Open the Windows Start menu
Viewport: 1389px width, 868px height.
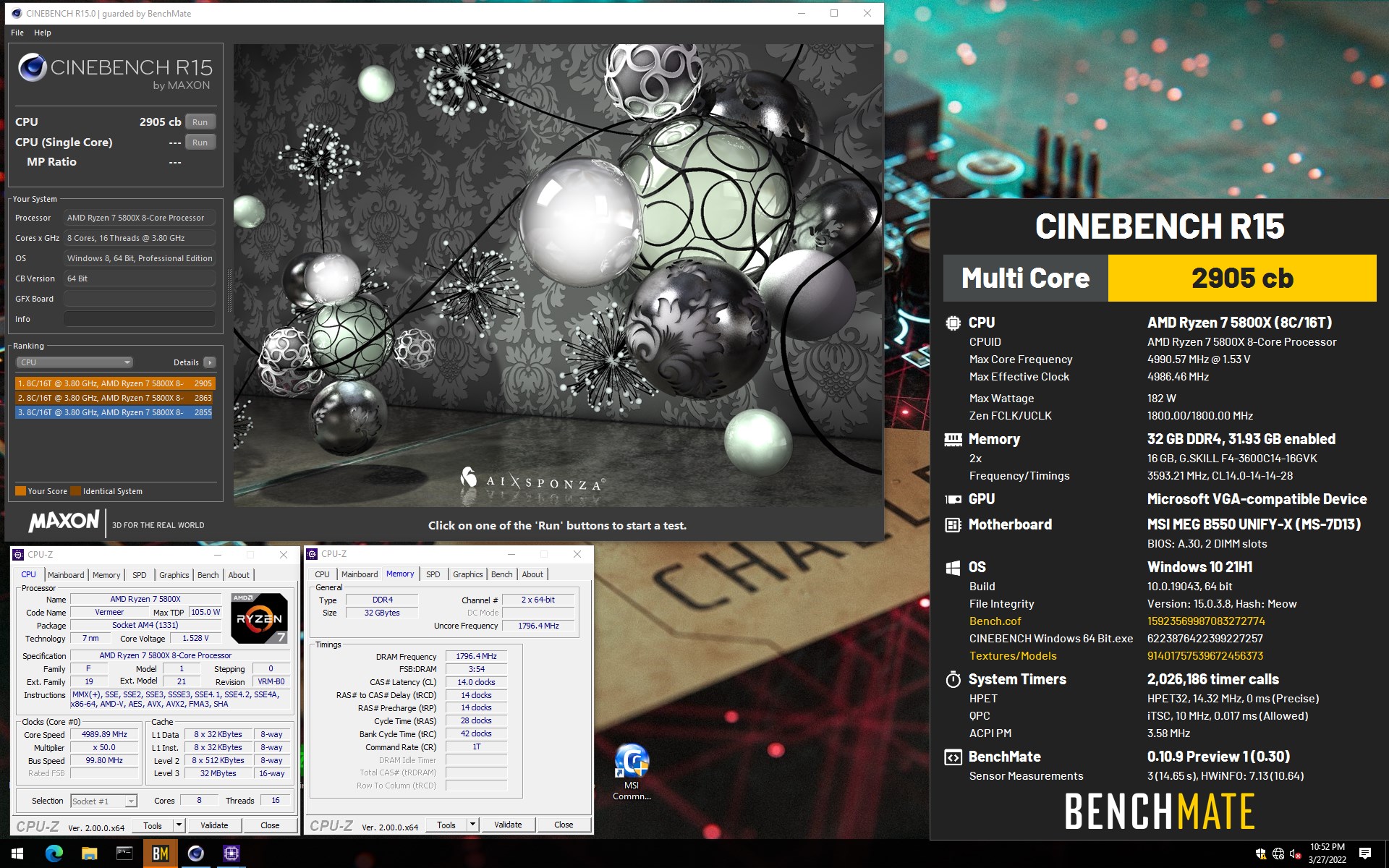[x=17, y=854]
